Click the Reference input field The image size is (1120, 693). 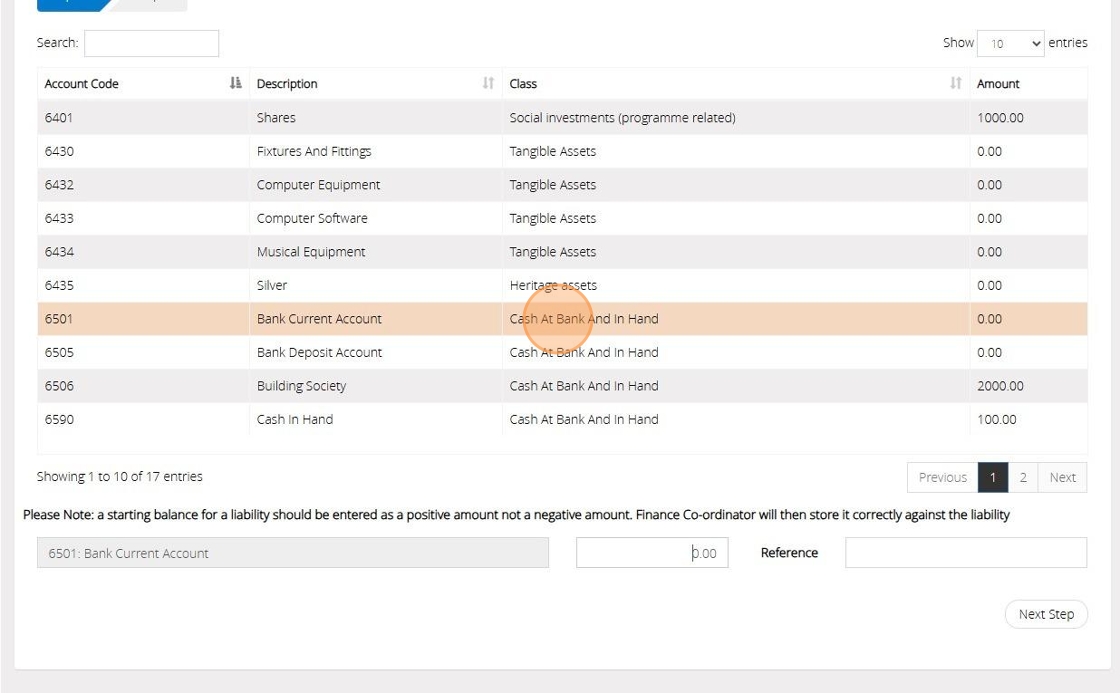pos(965,553)
